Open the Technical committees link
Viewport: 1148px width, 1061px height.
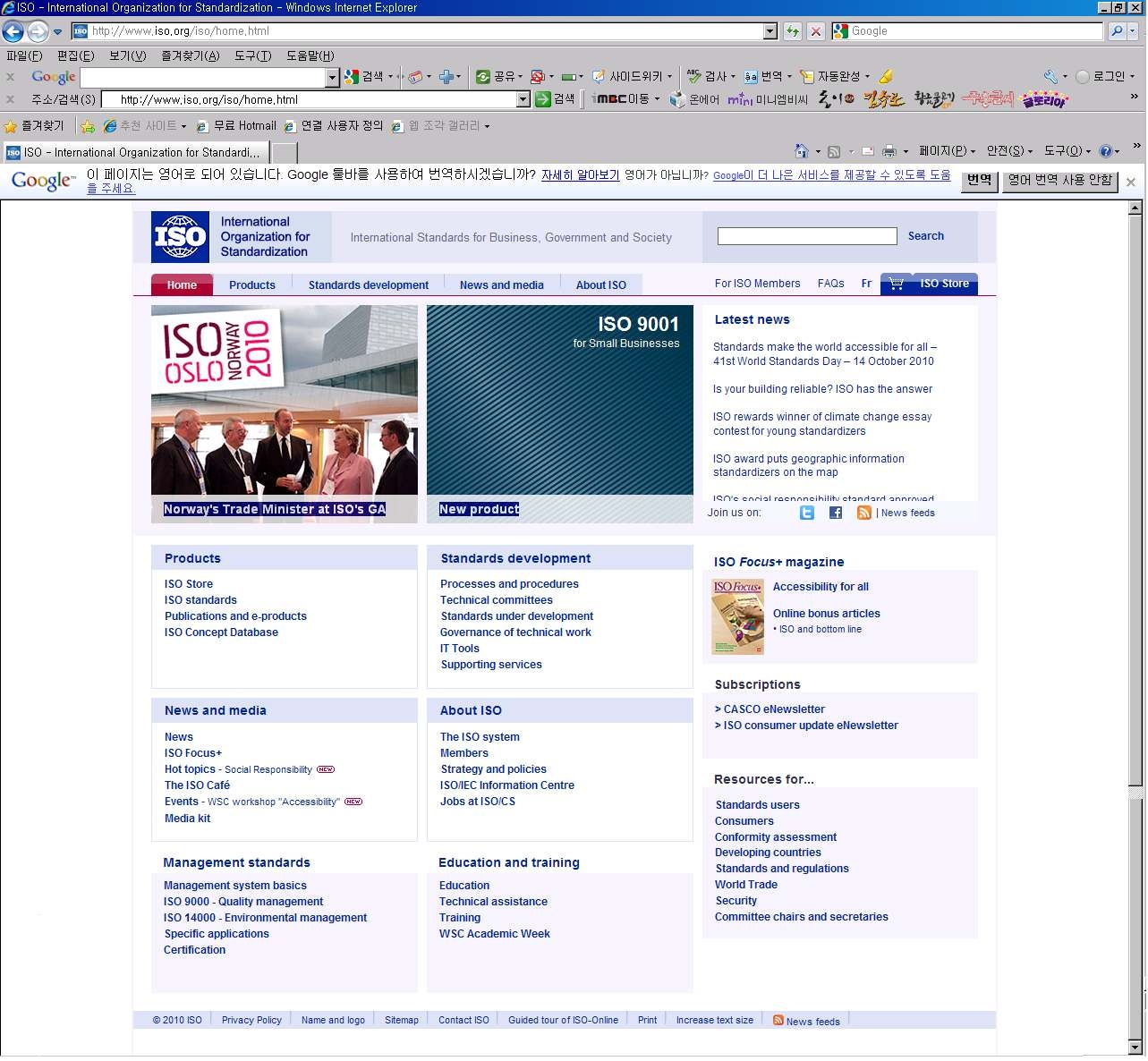497,600
